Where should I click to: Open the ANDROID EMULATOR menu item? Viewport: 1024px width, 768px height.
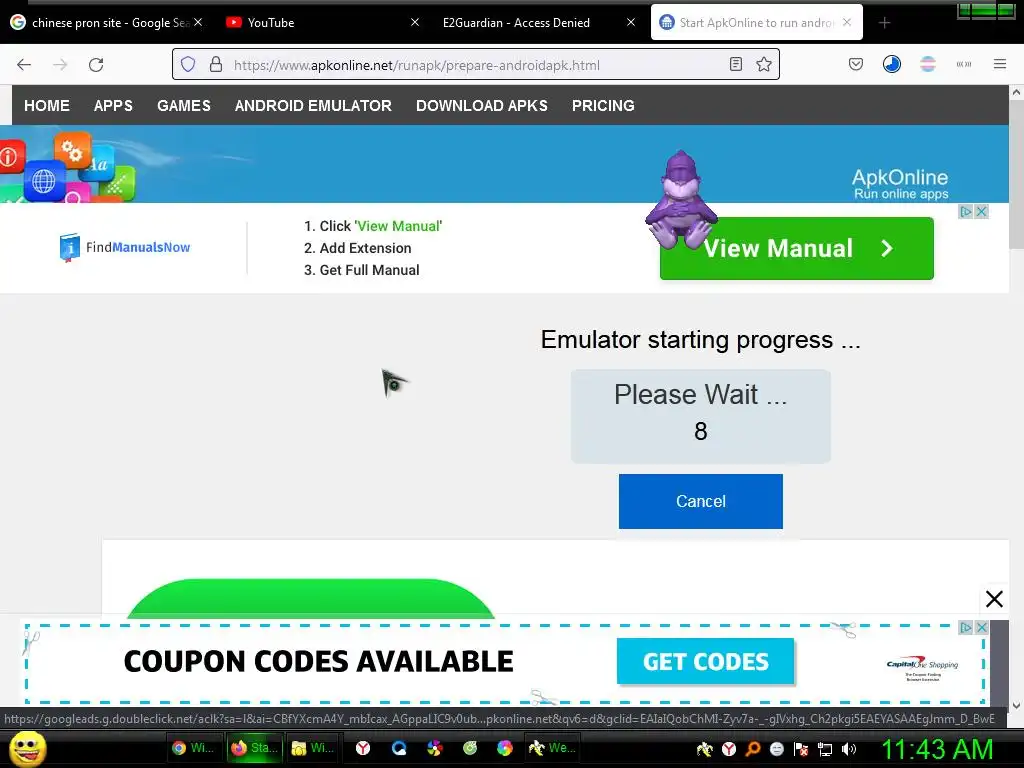click(x=313, y=106)
